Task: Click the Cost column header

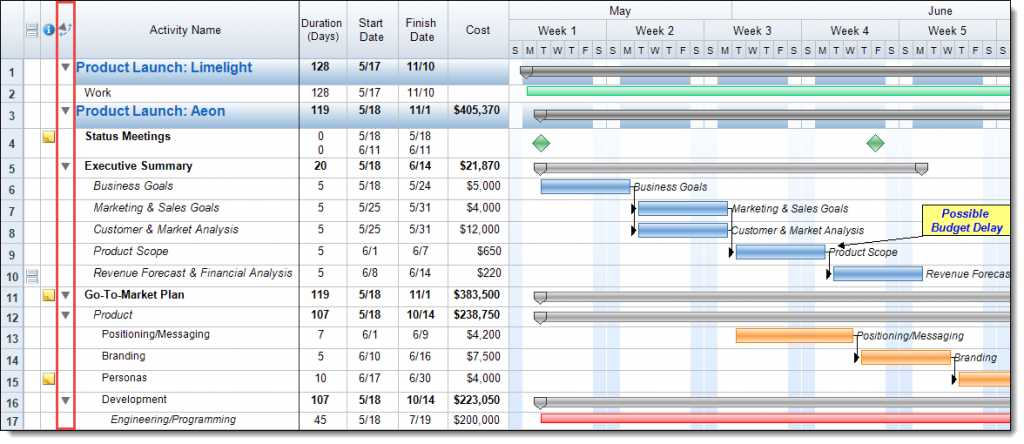Action: (478, 30)
